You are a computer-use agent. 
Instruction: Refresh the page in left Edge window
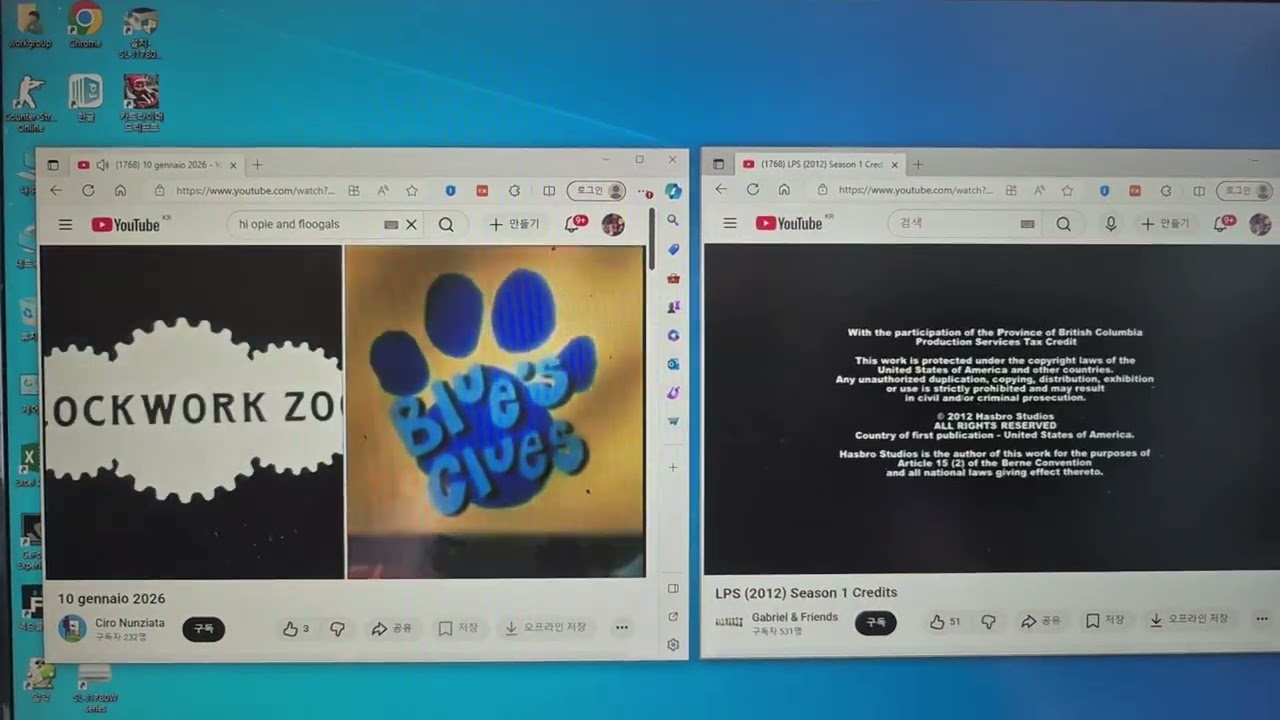tap(88, 190)
